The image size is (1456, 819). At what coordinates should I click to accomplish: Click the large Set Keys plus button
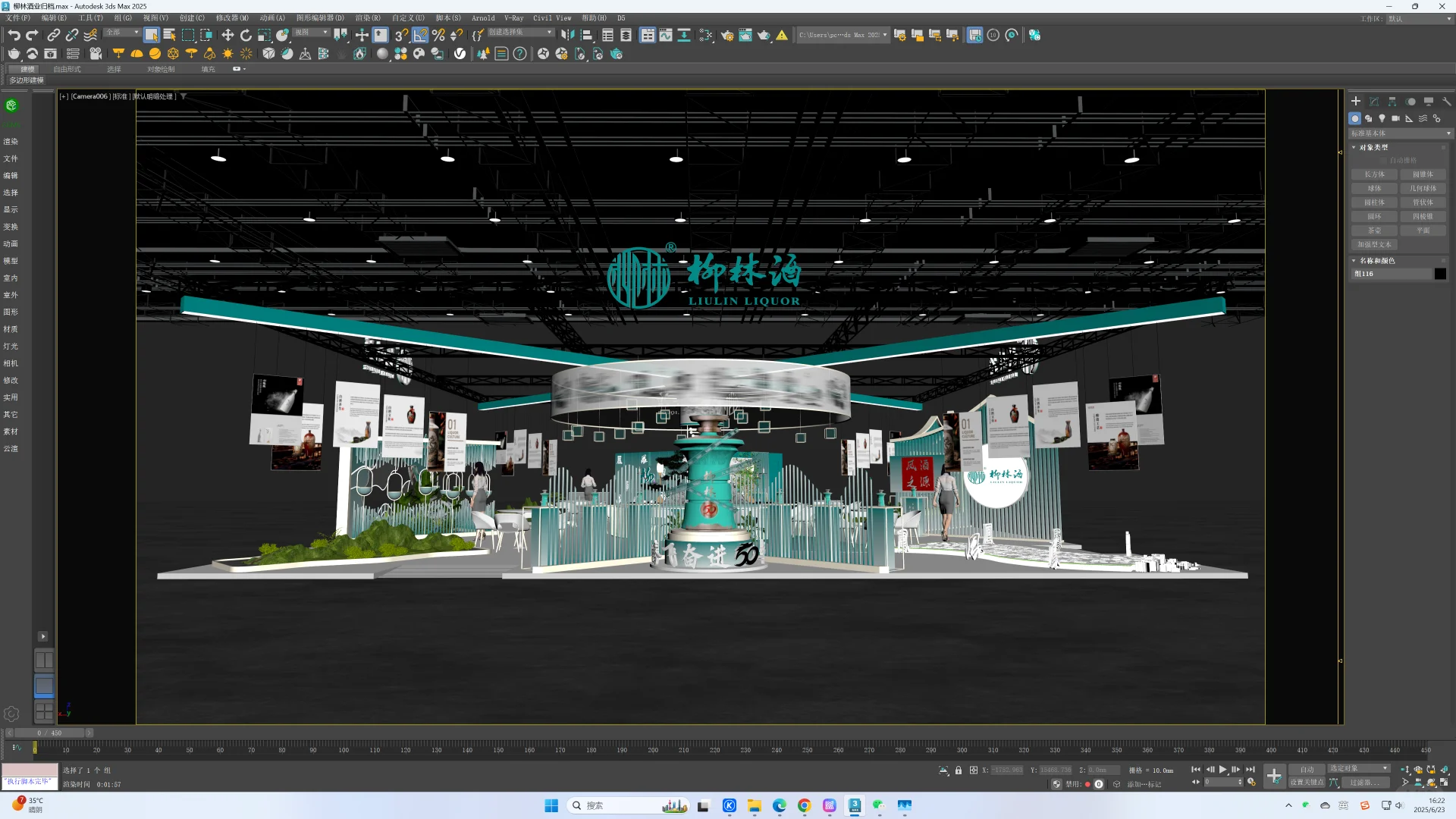coord(1274,776)
